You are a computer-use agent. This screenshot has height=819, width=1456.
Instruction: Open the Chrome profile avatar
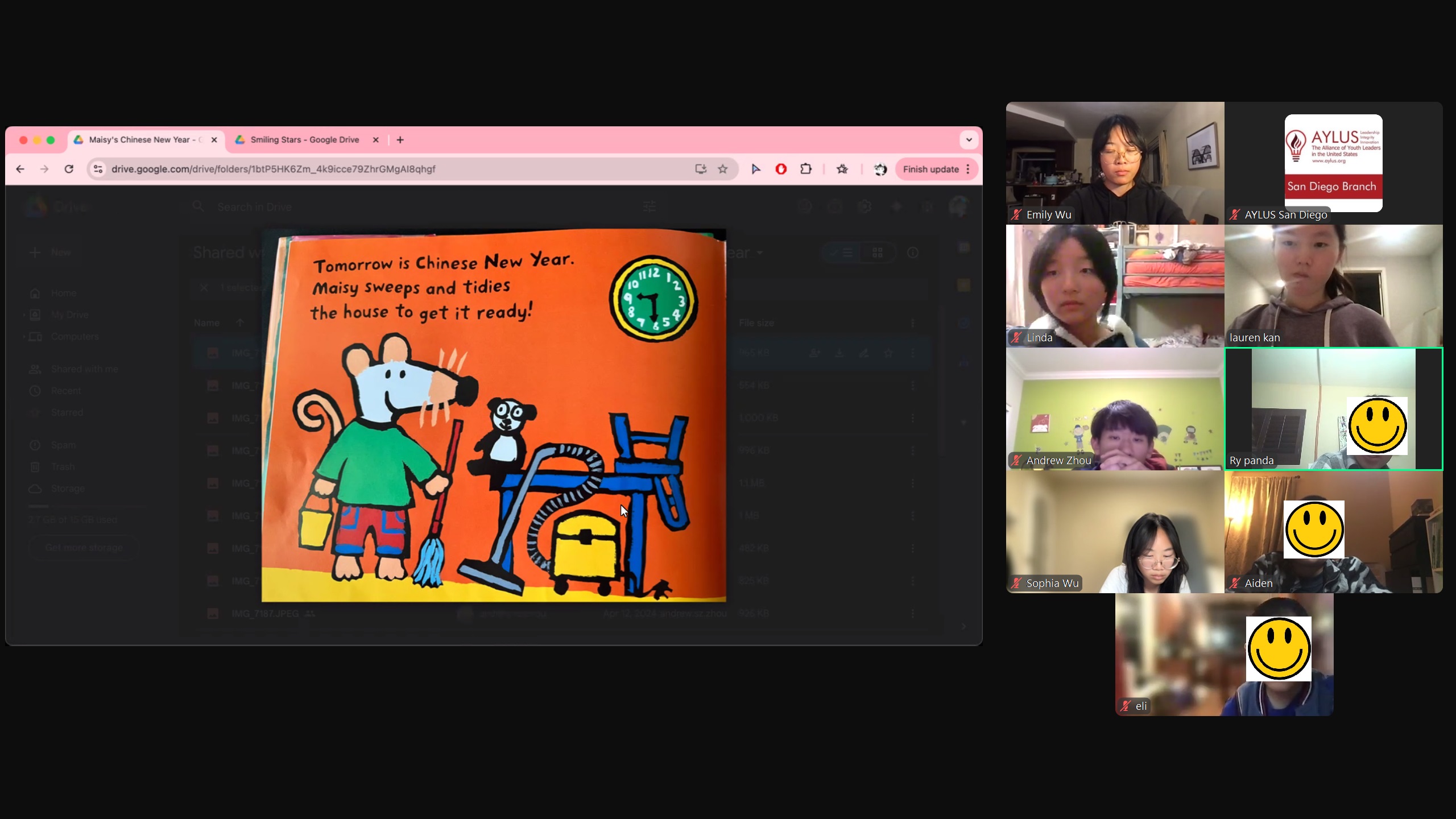[880, 169]
